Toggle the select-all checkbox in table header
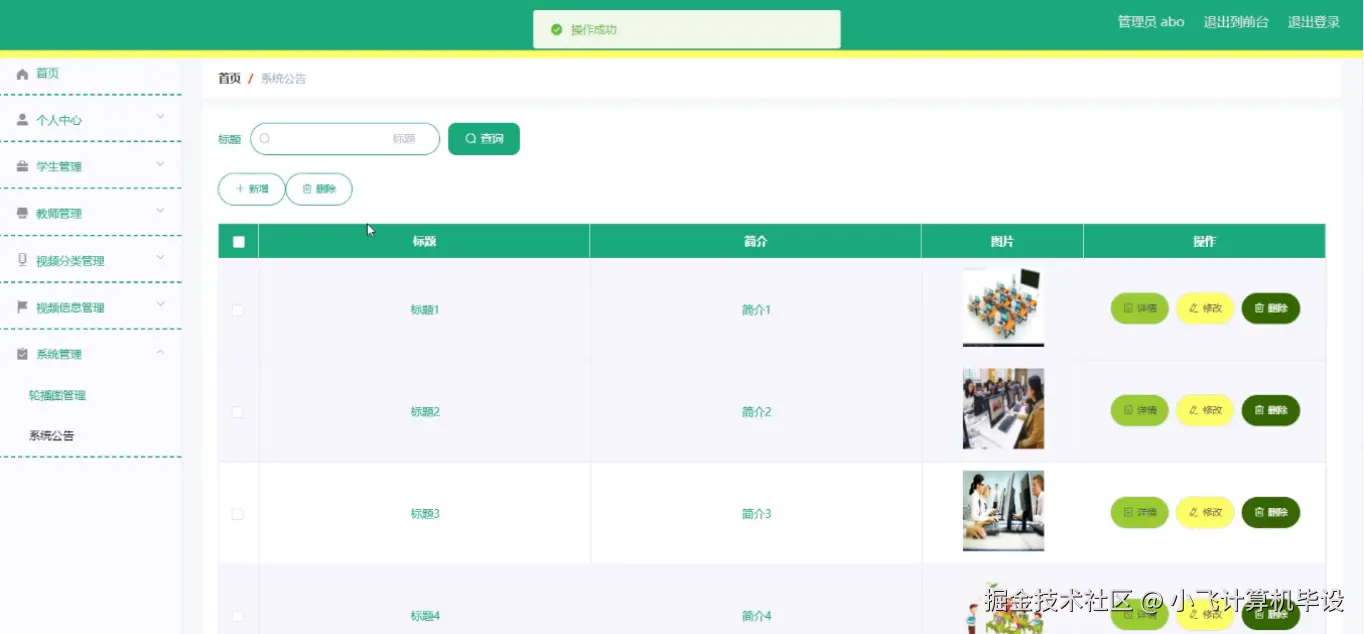This screenshot has width=1364, height=634. 238,241
